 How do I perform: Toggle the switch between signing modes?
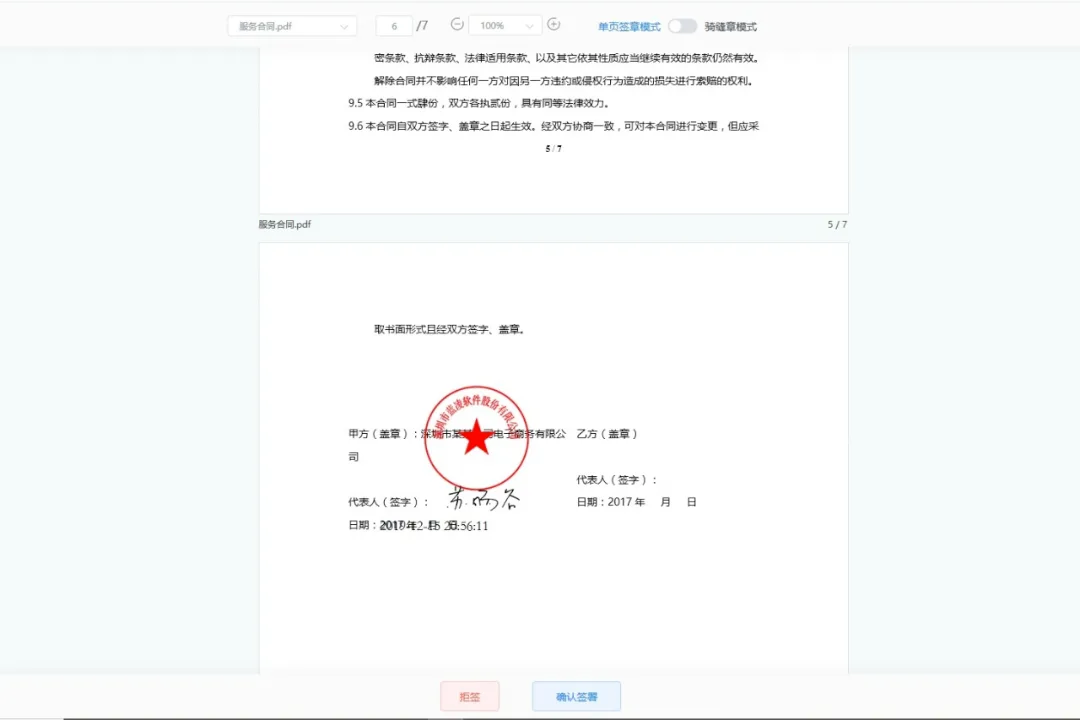tap(683, 25)
